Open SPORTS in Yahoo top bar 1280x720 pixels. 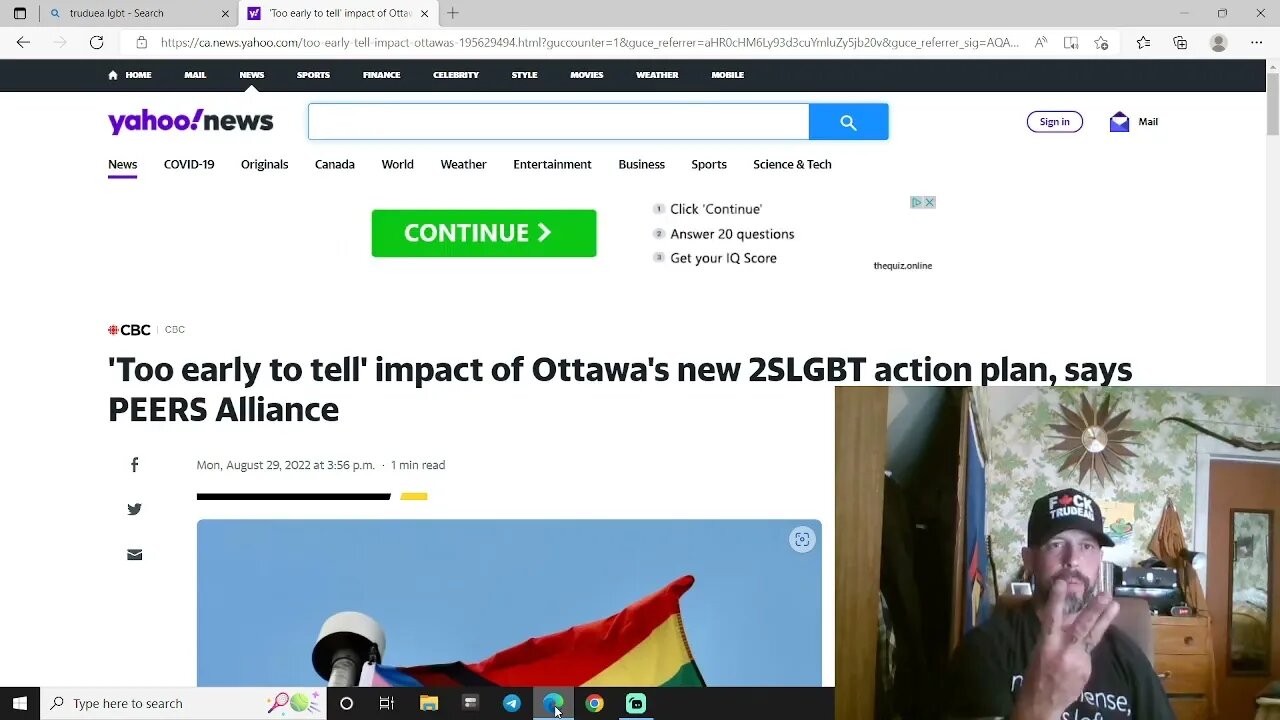pos(313,75)
